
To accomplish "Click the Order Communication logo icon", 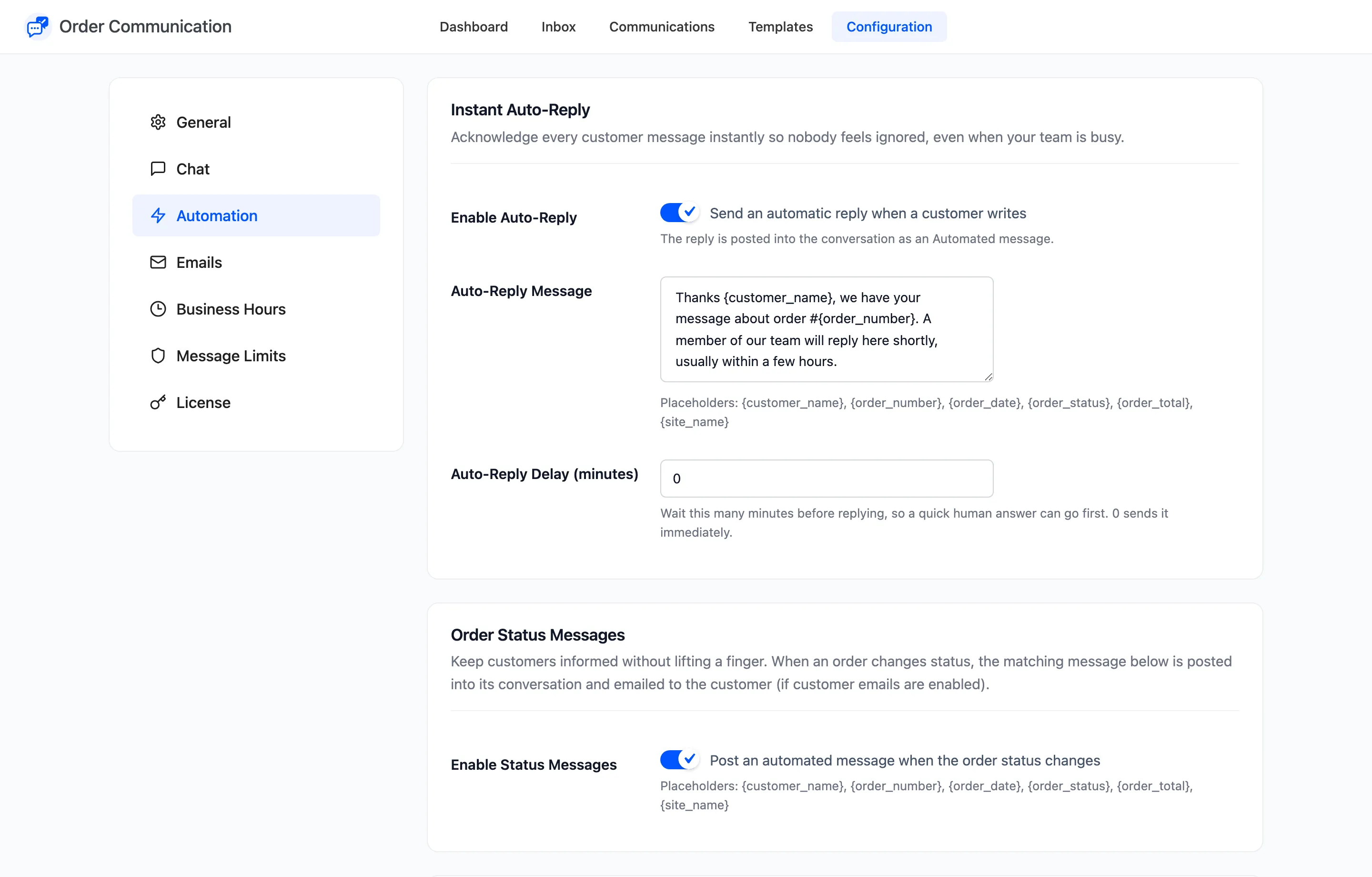I will (38, 27).
